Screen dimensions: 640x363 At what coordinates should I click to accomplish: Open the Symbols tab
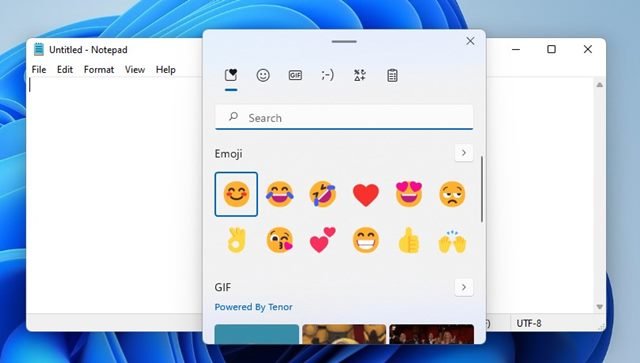tap(360, 75)
